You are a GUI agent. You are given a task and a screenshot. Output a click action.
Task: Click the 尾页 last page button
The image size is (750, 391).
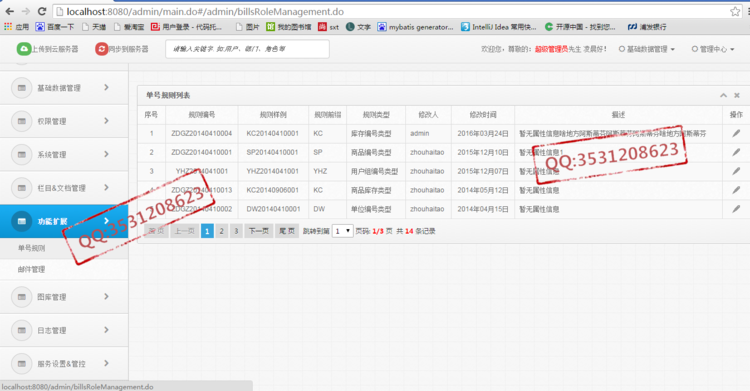click(x=287, y=231)
